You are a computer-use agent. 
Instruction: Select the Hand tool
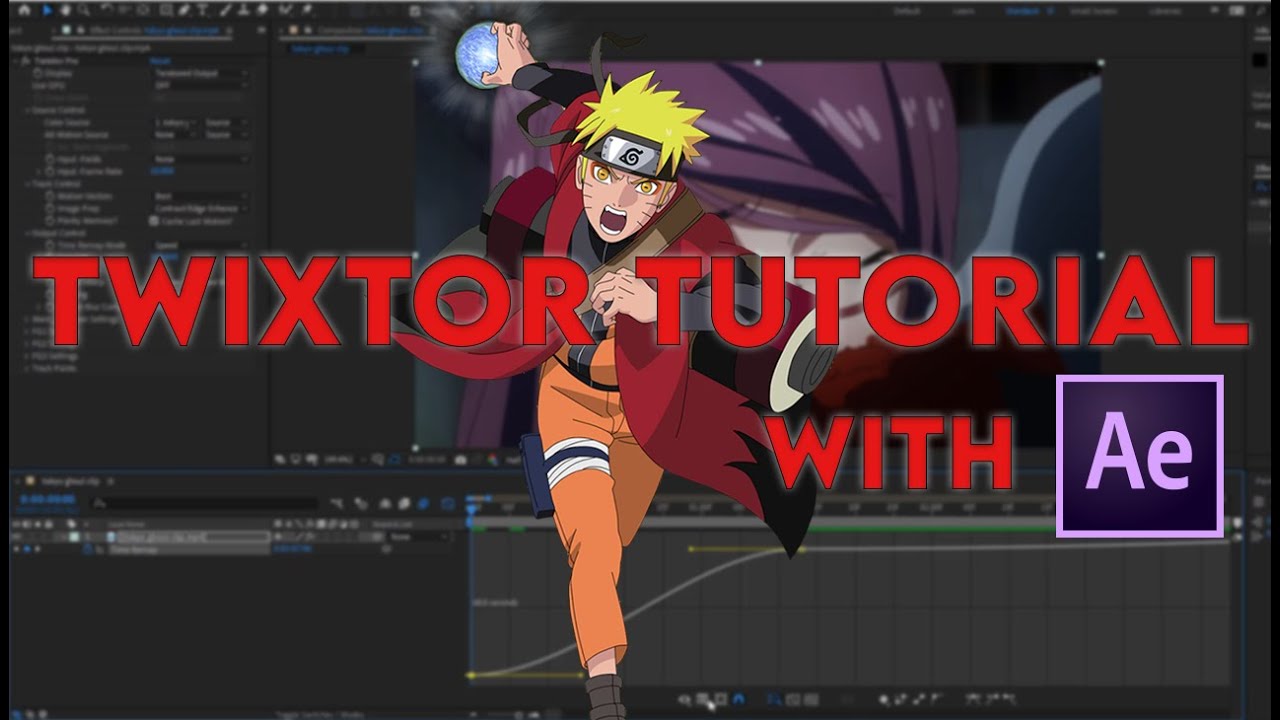(x=65, y=10)
